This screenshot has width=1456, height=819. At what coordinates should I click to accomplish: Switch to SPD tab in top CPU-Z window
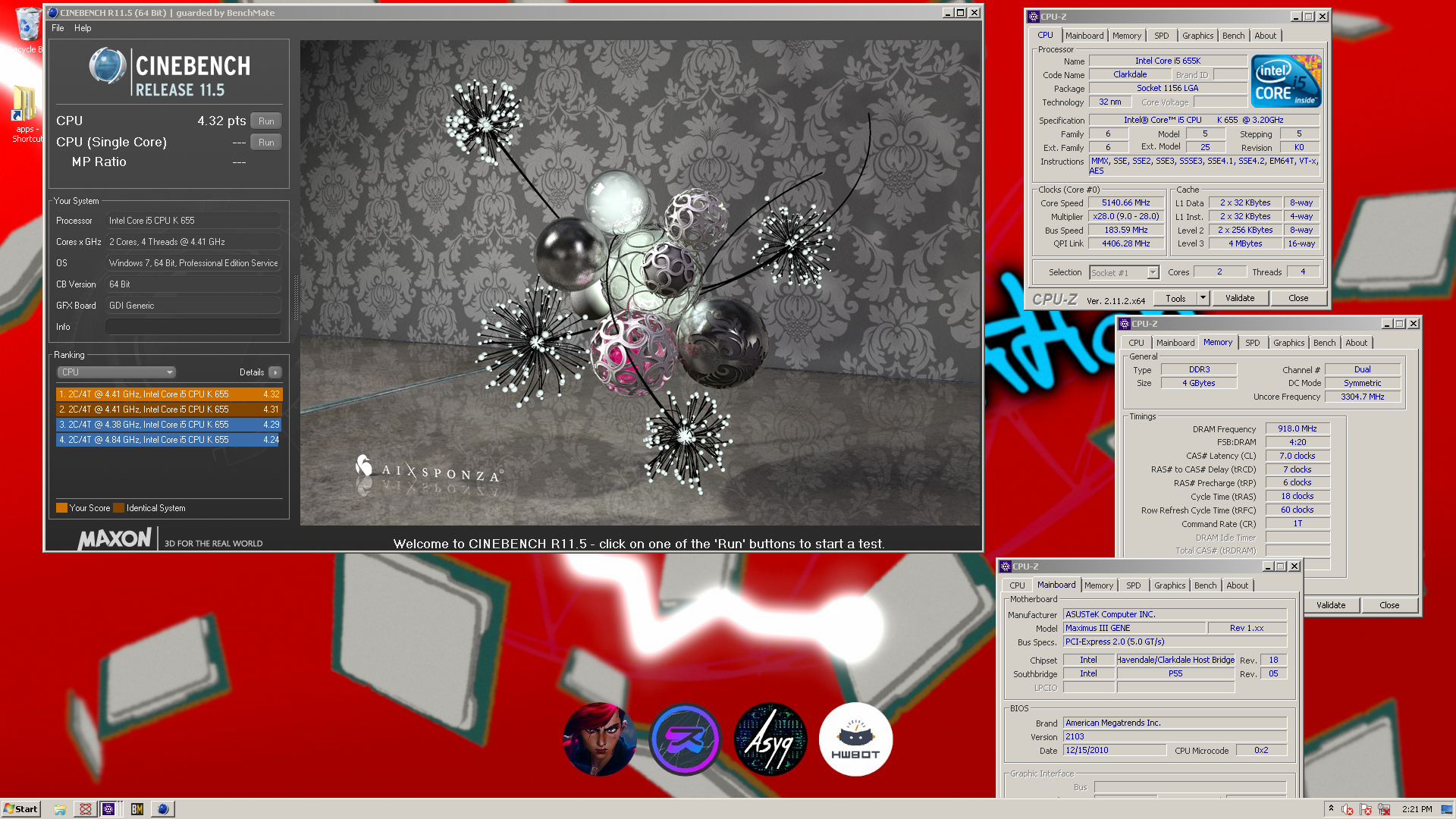click(1162, 36)
